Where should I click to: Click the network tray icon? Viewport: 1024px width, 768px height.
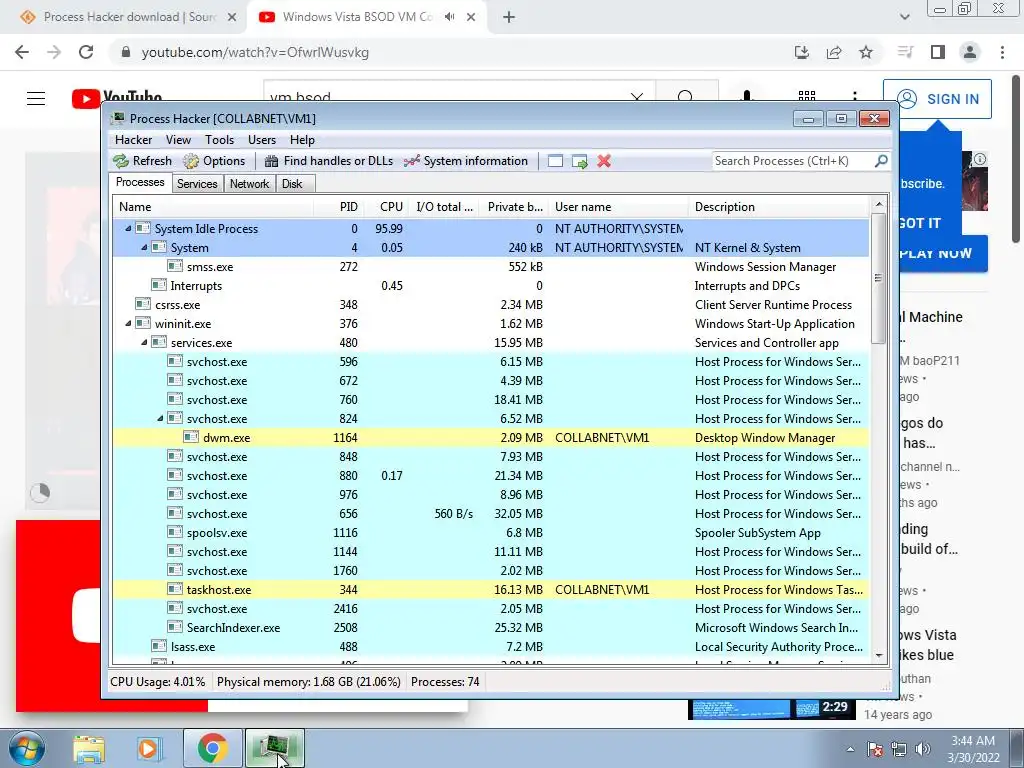899,749
